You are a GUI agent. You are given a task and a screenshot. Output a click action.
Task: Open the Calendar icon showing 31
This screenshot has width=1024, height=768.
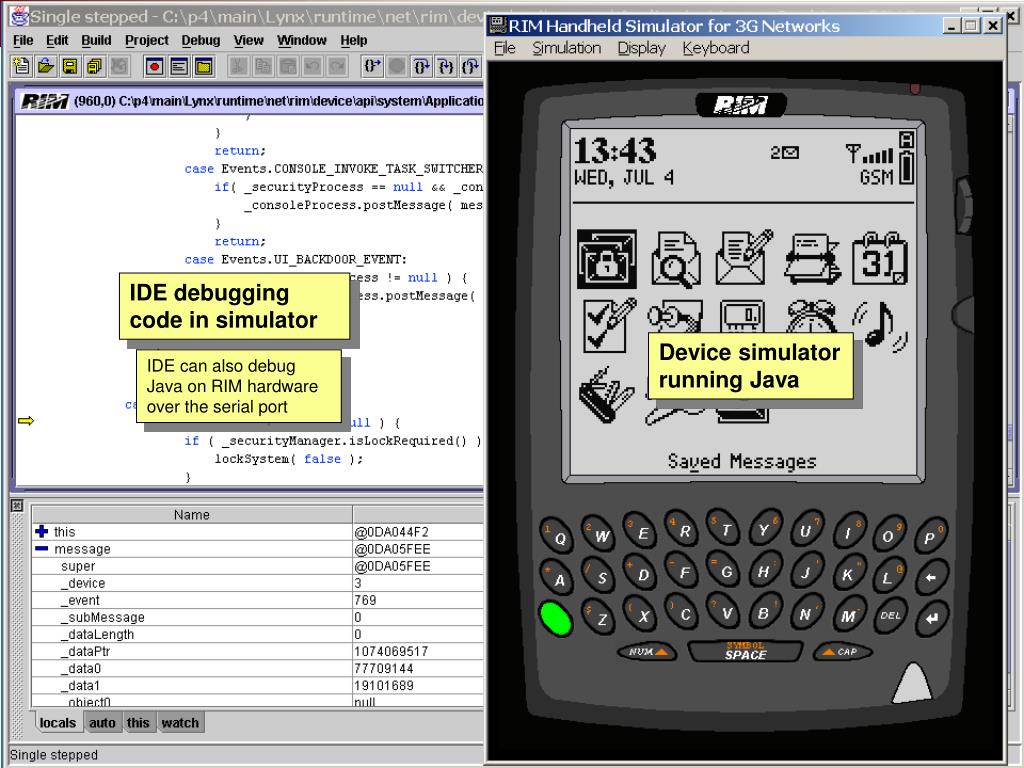[880, 259]
